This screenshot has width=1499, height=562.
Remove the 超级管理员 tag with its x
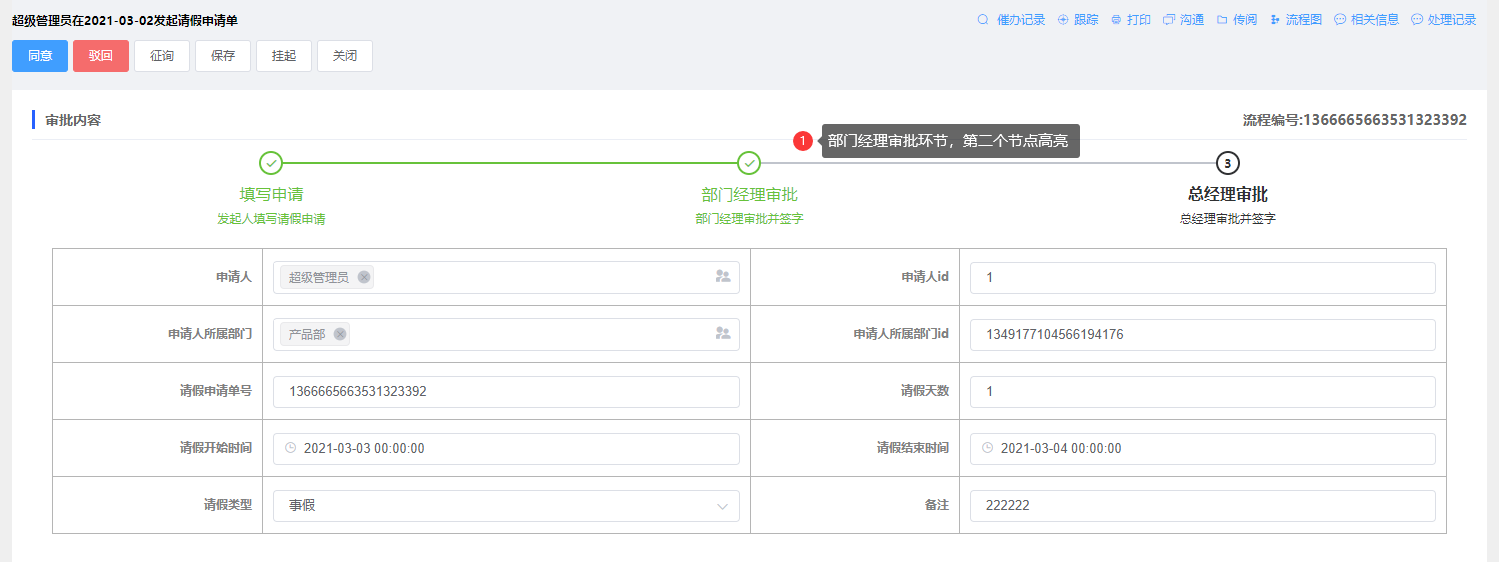click(364, 277)
